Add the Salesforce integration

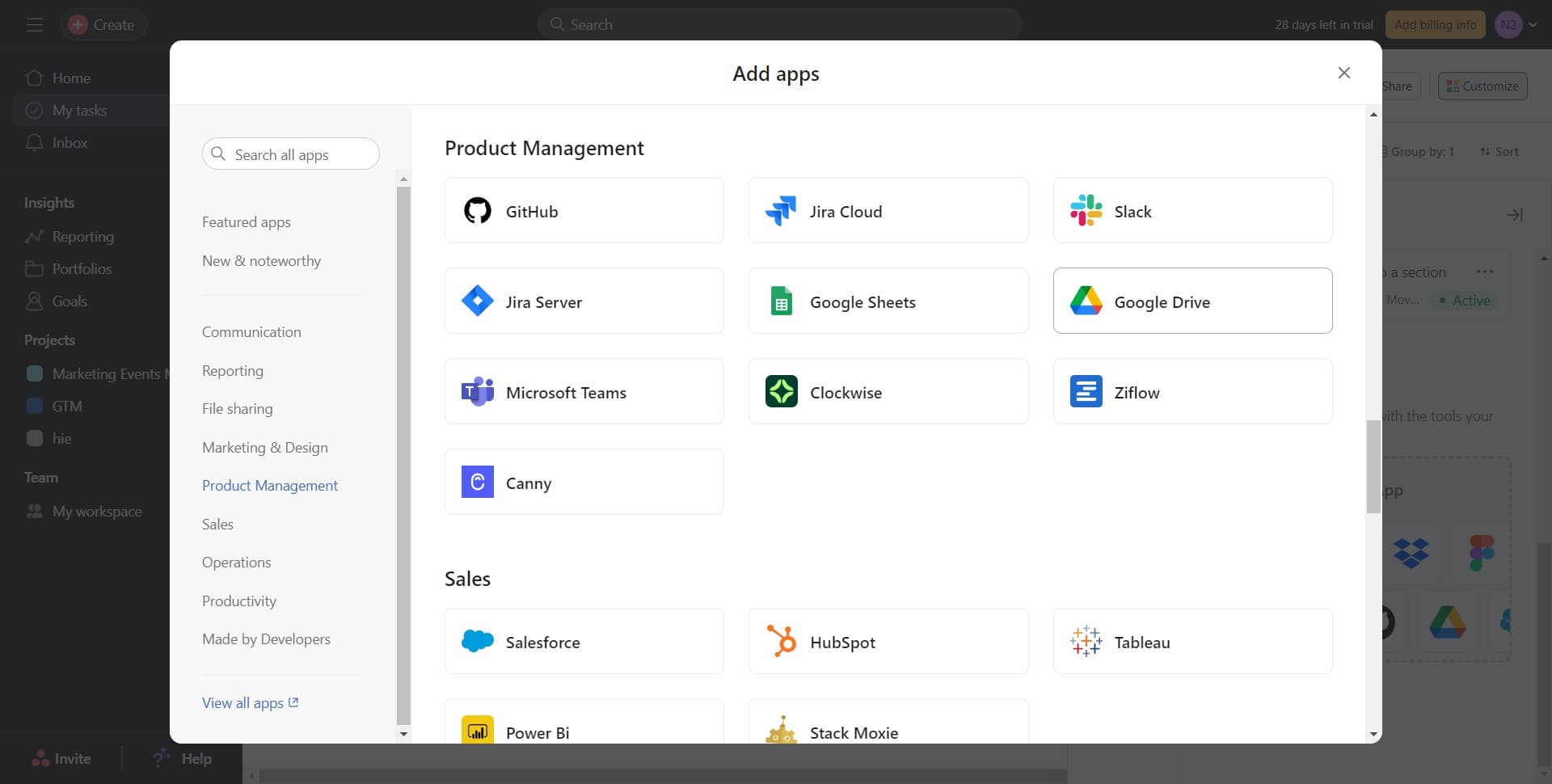(584, 641)
